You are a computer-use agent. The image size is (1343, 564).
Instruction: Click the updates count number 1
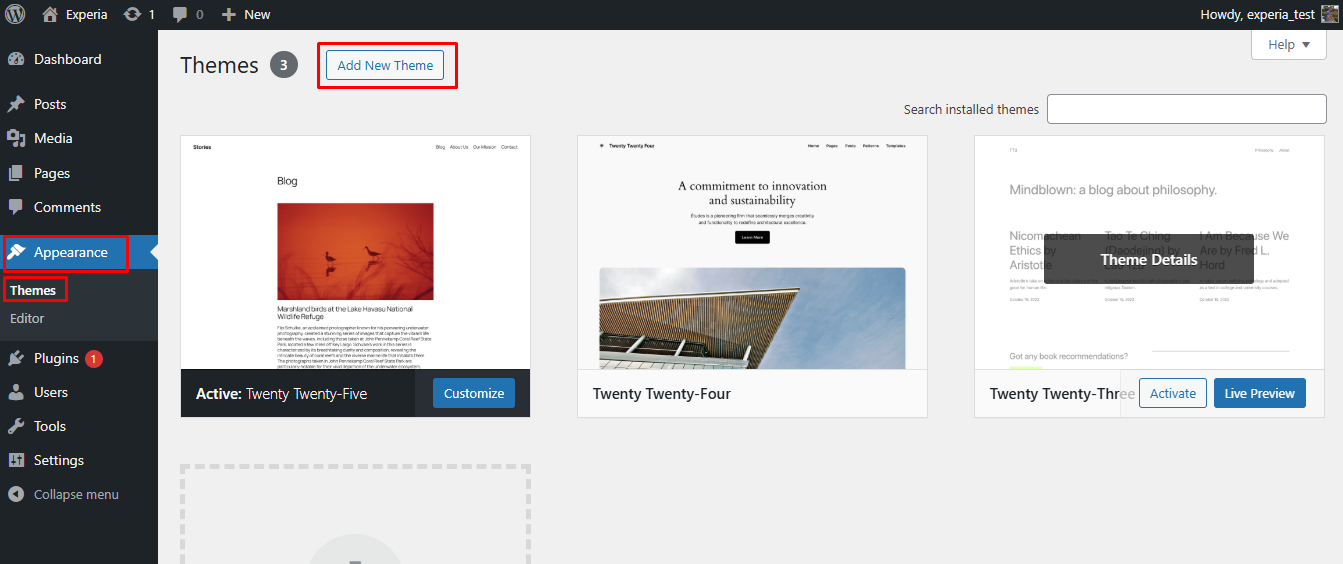pos(152,14)
